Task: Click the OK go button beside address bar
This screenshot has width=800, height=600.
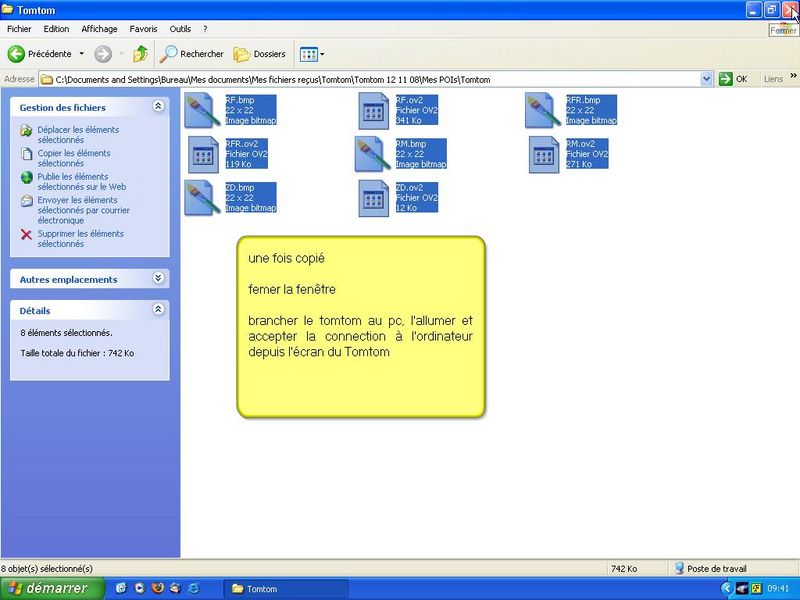Action: tap(733, 79)
